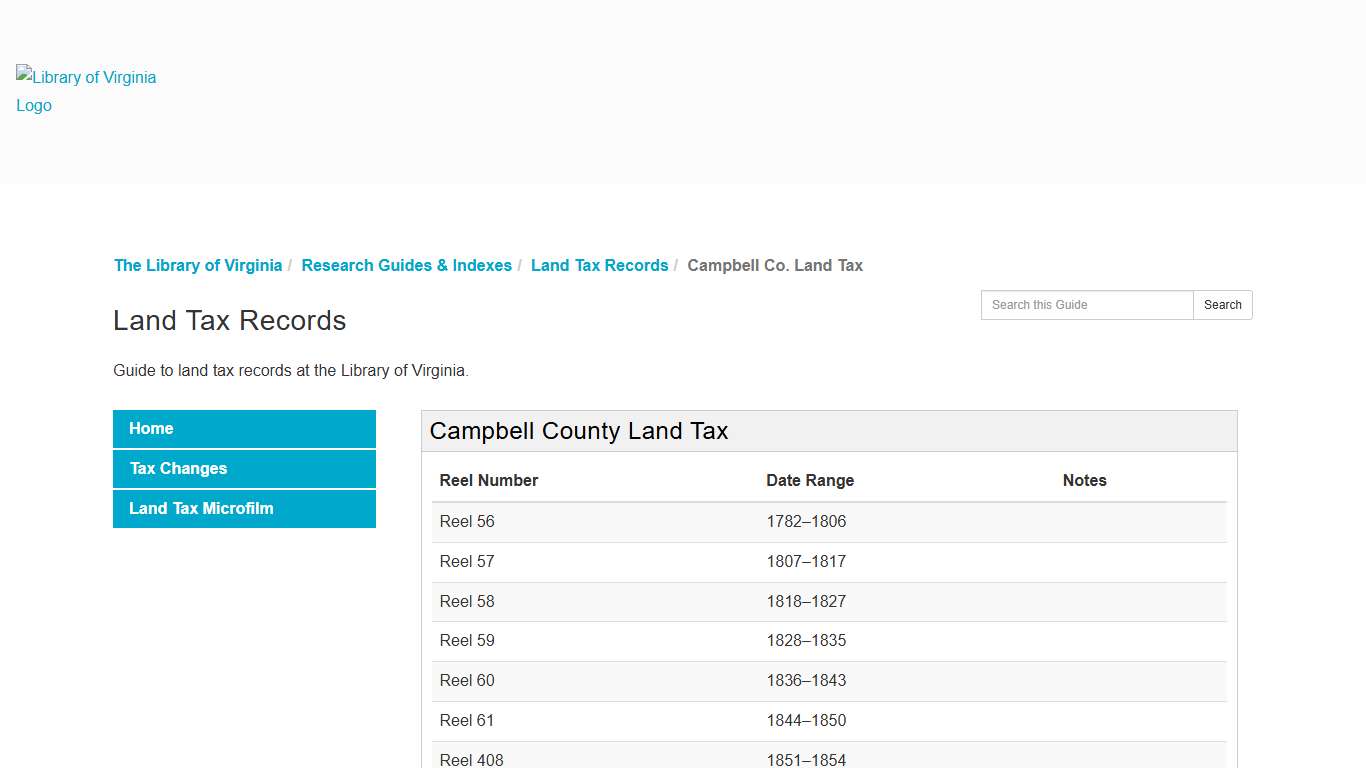1366x768 pixels.
Task: Open The Library of Virginia breadcrumb link
Action: point(197,265)
